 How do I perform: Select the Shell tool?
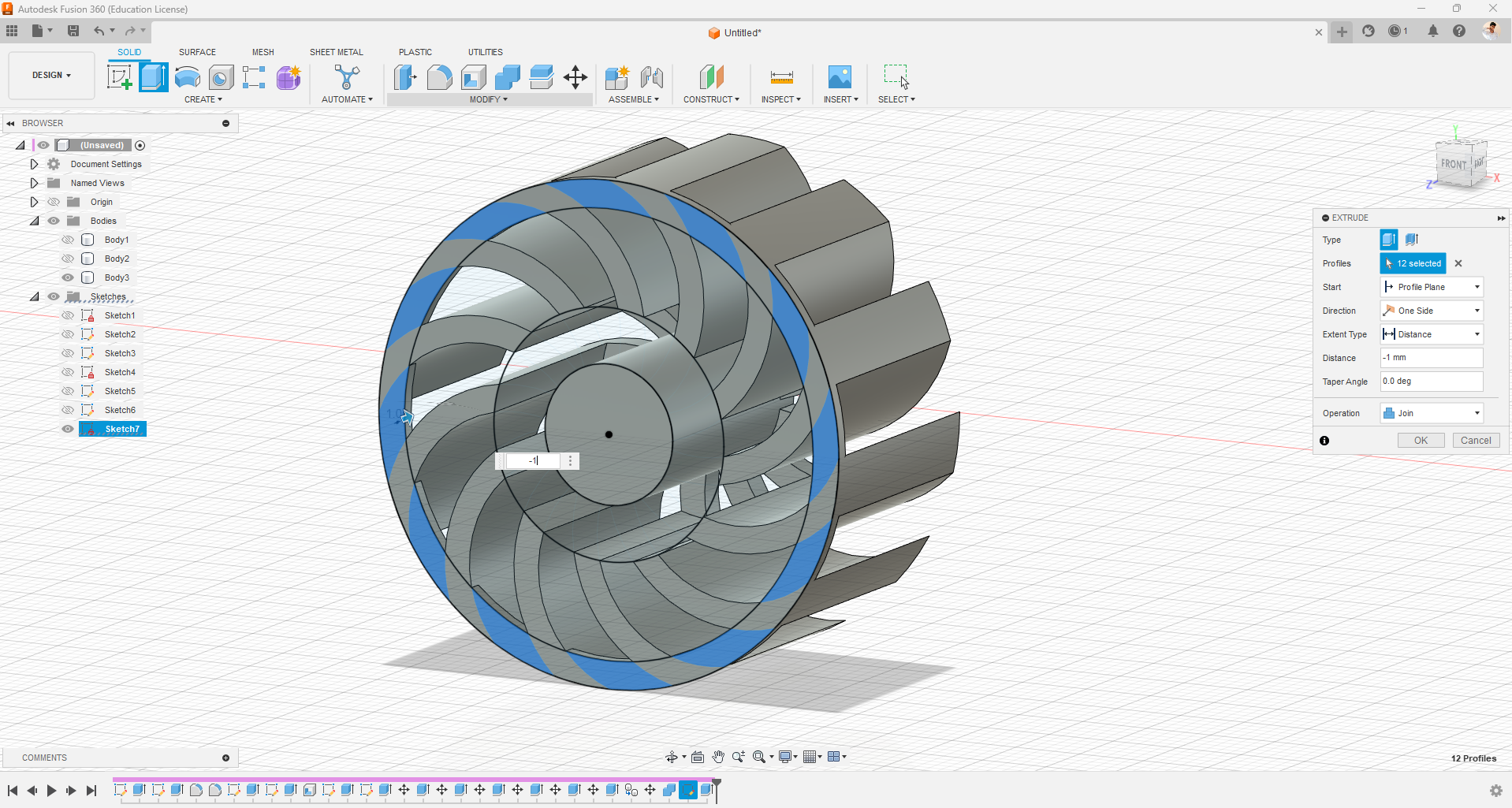coord(474,77)
